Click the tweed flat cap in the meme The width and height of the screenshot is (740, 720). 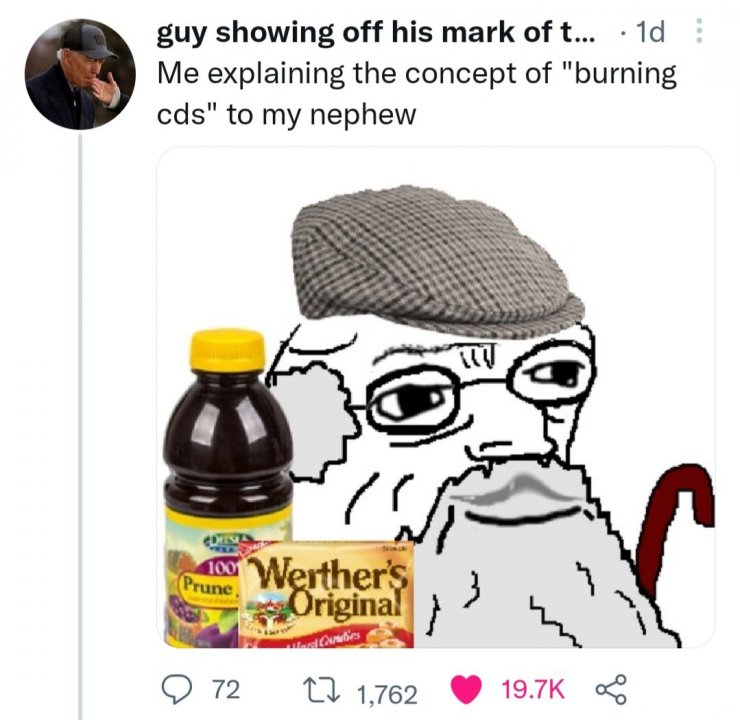436,260
